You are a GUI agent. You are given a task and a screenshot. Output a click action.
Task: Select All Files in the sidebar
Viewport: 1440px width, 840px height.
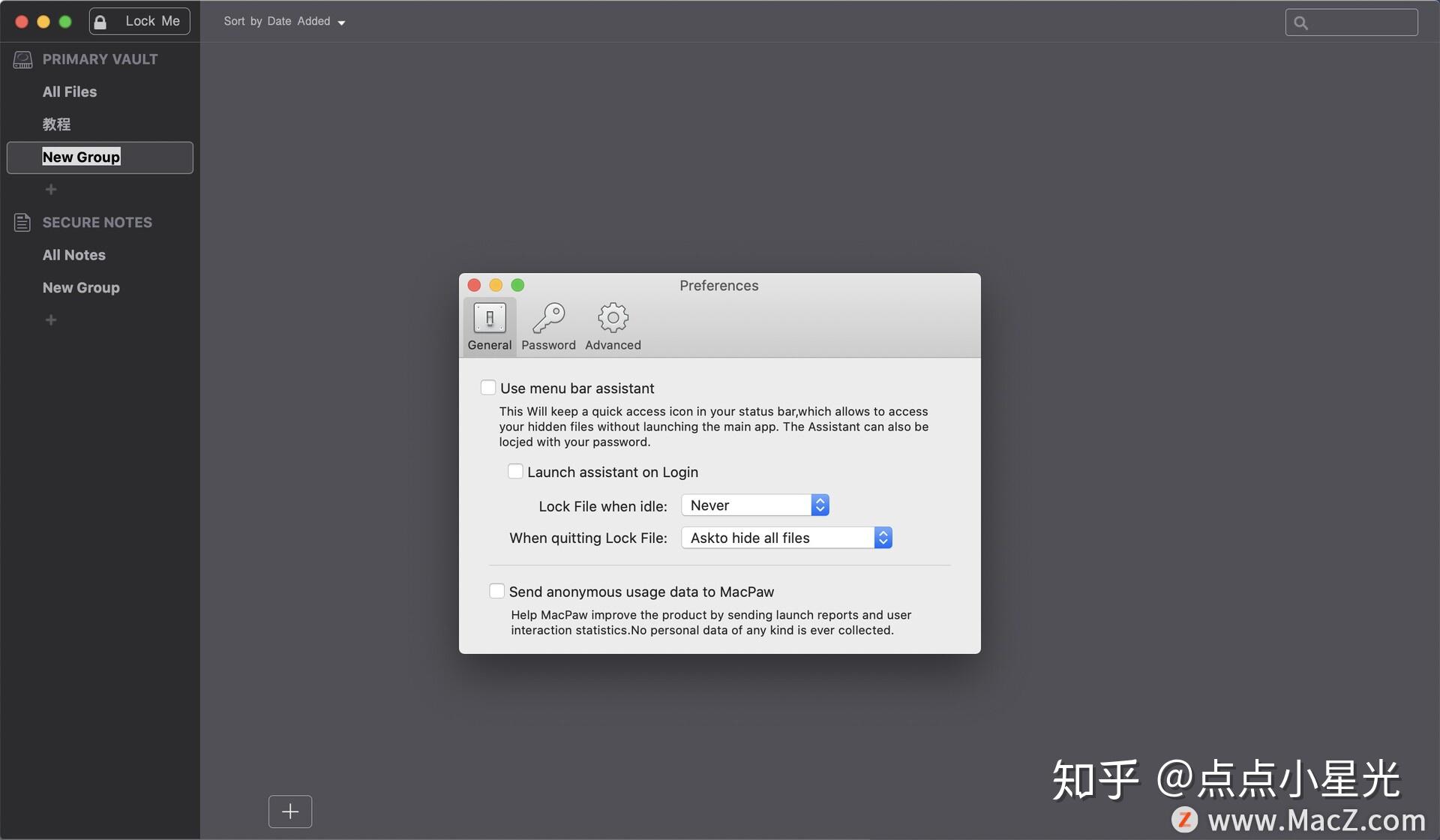coord(70,91)
